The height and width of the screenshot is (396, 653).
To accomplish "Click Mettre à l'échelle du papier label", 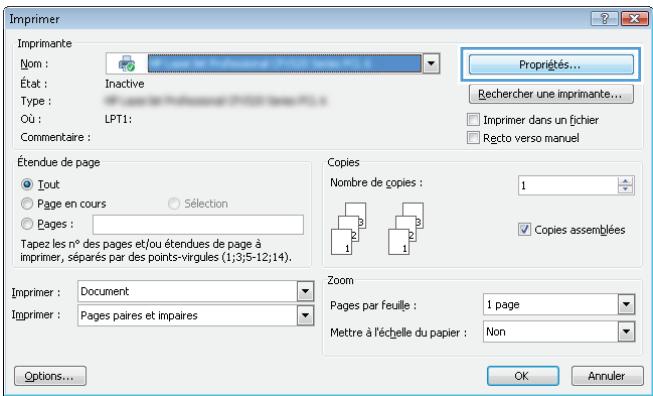I will coord(398,333).
